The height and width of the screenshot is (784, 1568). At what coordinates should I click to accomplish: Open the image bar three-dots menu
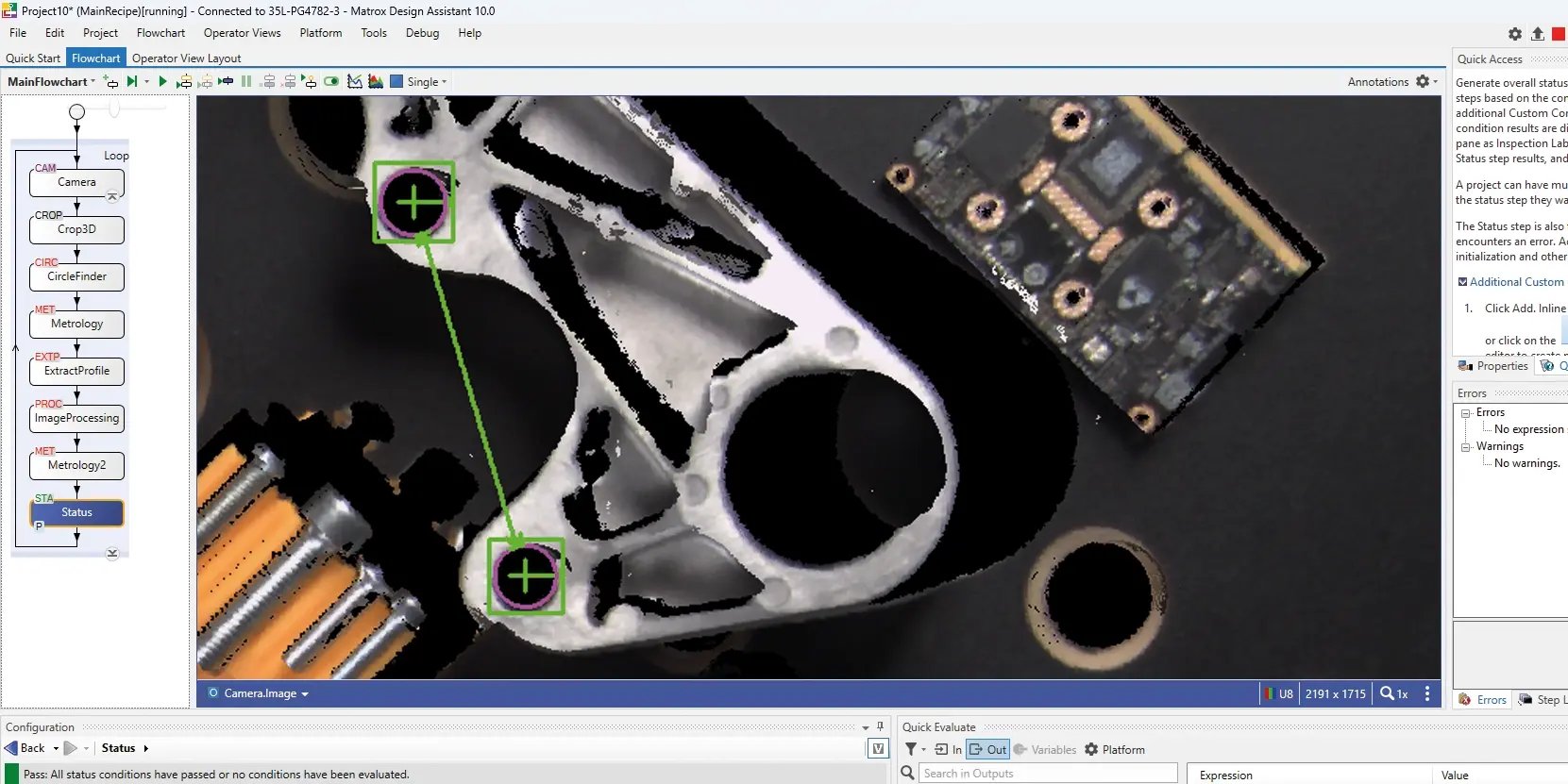pos(1427,693)
